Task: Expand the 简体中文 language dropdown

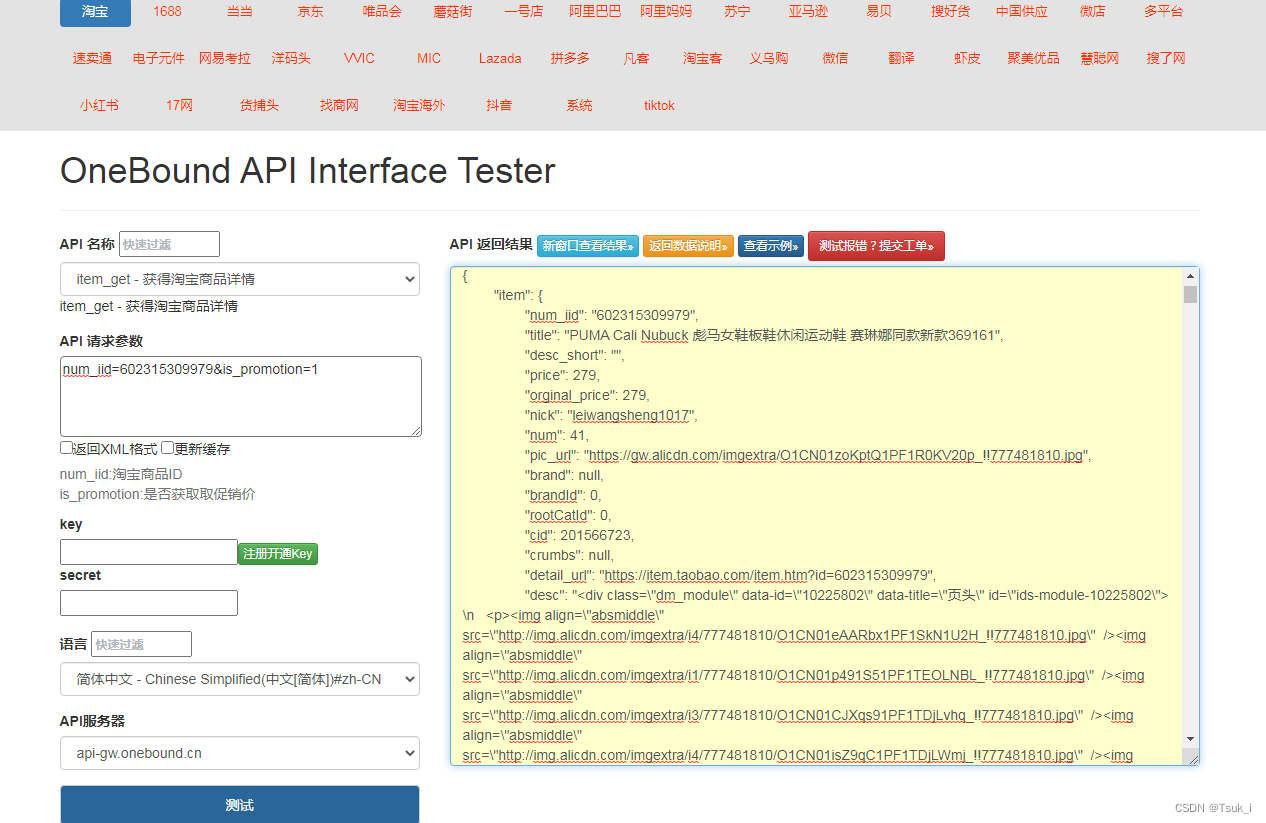Action: [x=240, y=679]
